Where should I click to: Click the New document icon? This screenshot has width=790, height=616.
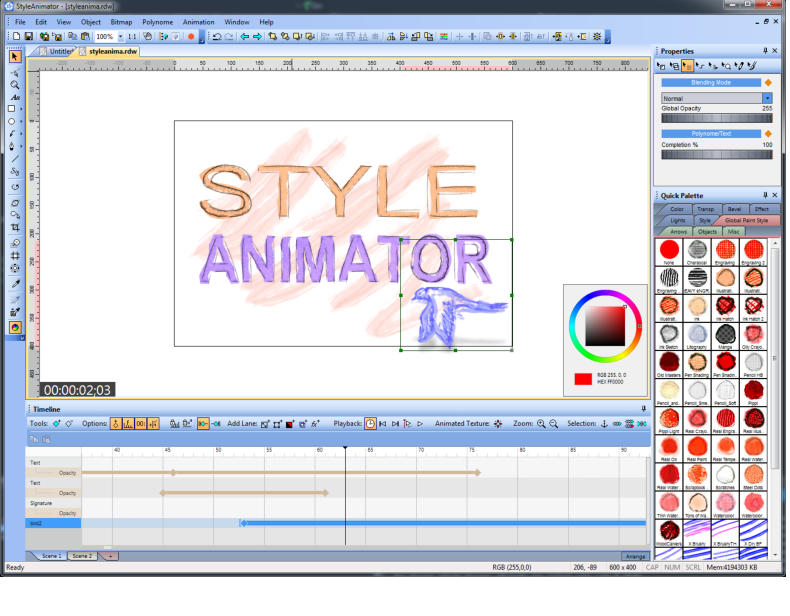[x=17, y=36]
